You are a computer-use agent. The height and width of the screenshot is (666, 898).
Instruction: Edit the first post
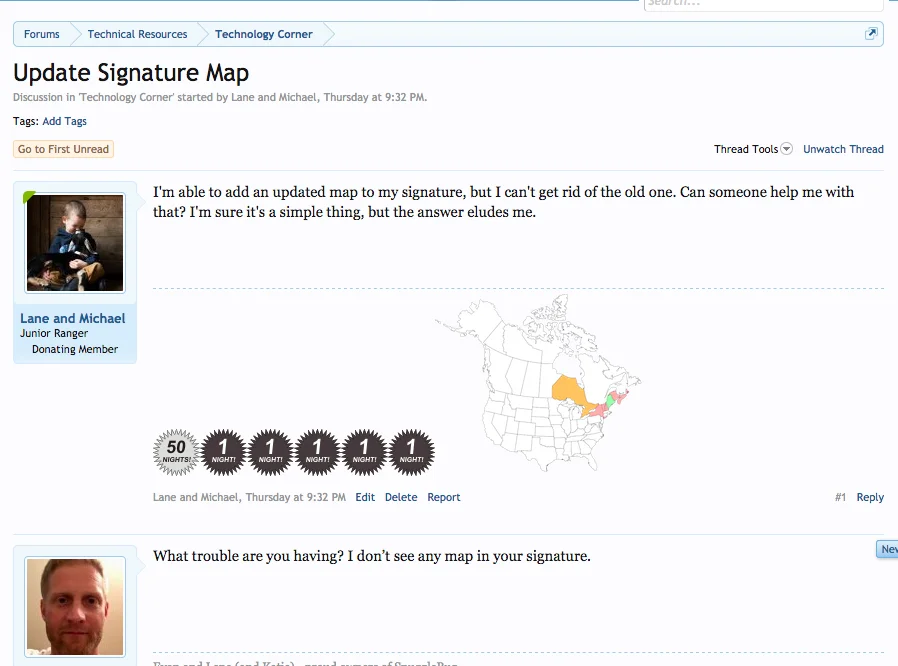[365, 497]
